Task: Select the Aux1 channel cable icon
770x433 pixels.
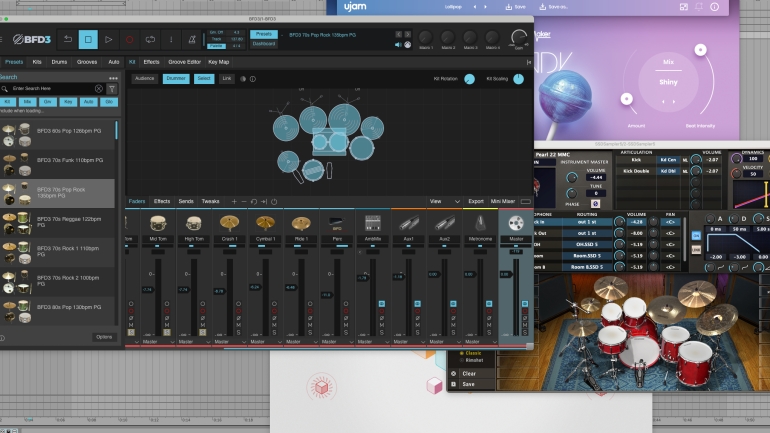Action: click(409, 223)
